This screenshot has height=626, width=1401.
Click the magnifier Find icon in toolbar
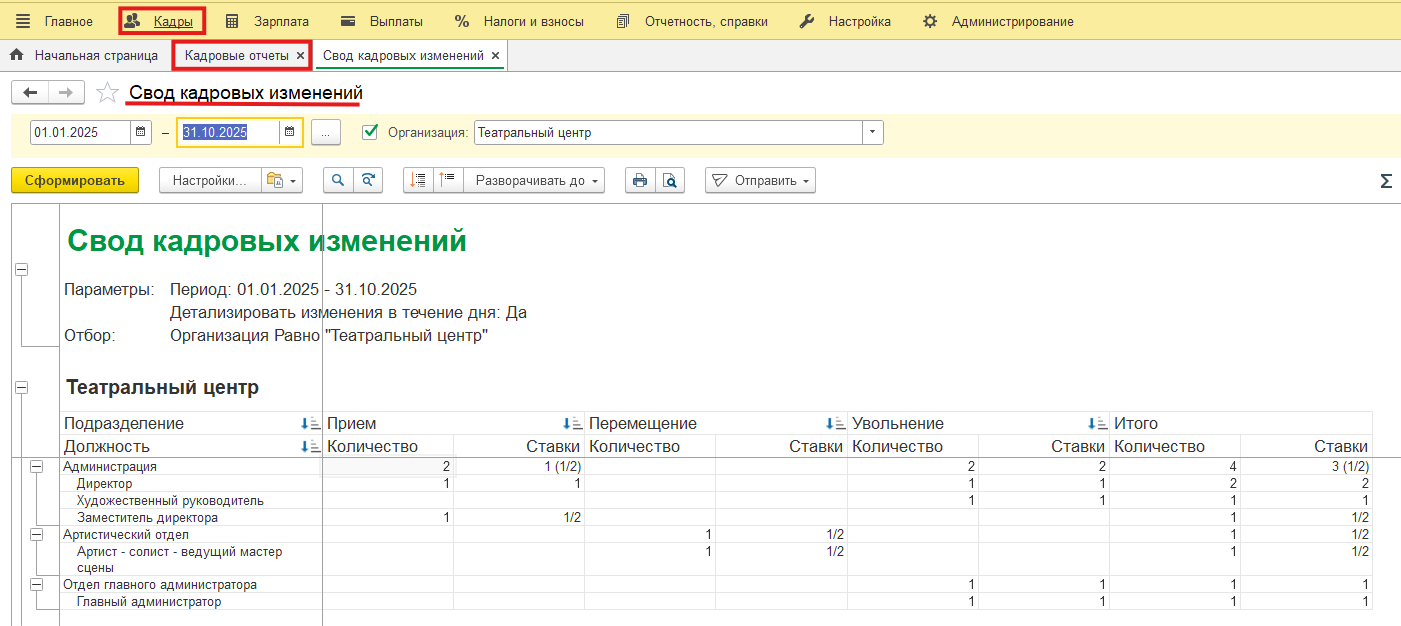(339, 181)
